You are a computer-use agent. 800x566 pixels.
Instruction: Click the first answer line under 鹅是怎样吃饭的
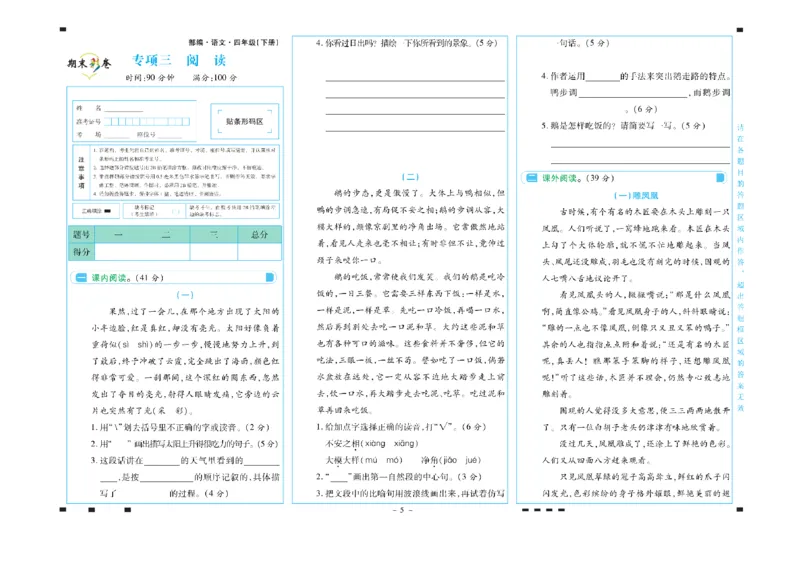pos(640,147)
